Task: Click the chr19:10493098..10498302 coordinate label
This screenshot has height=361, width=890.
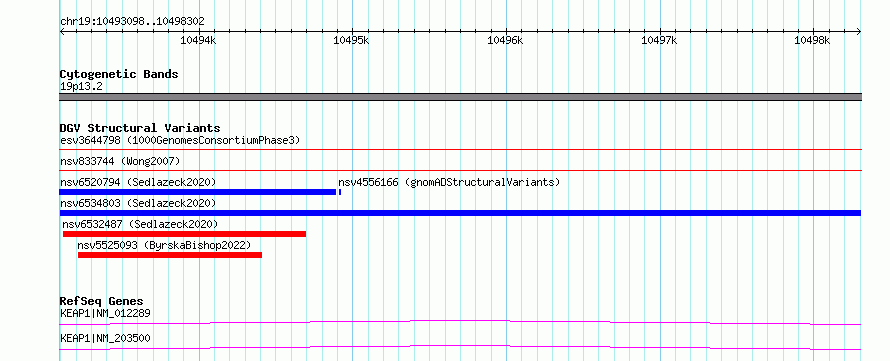Action: 132,22
